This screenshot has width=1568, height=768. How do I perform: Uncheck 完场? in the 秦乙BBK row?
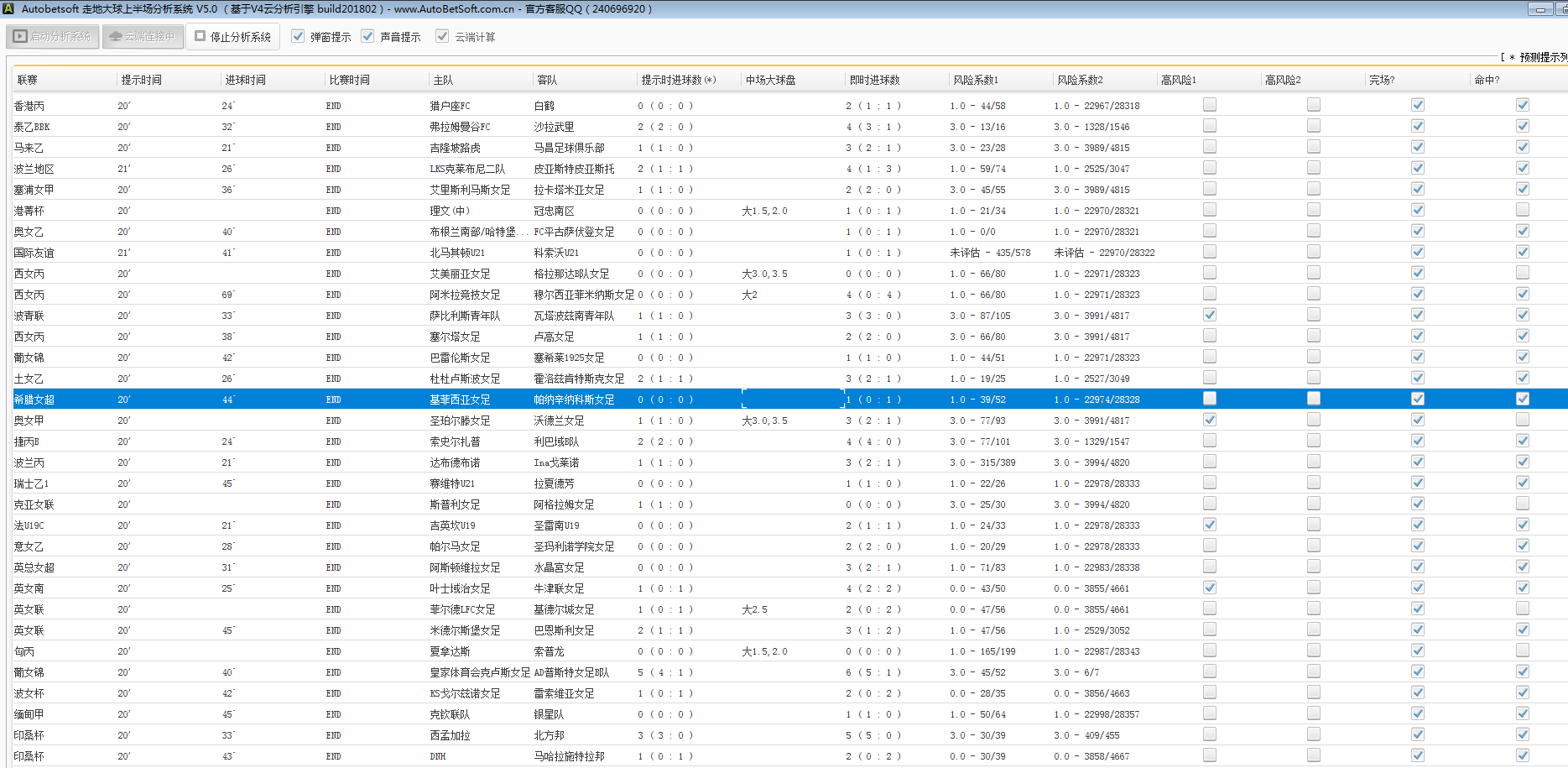click(1417, 126)
